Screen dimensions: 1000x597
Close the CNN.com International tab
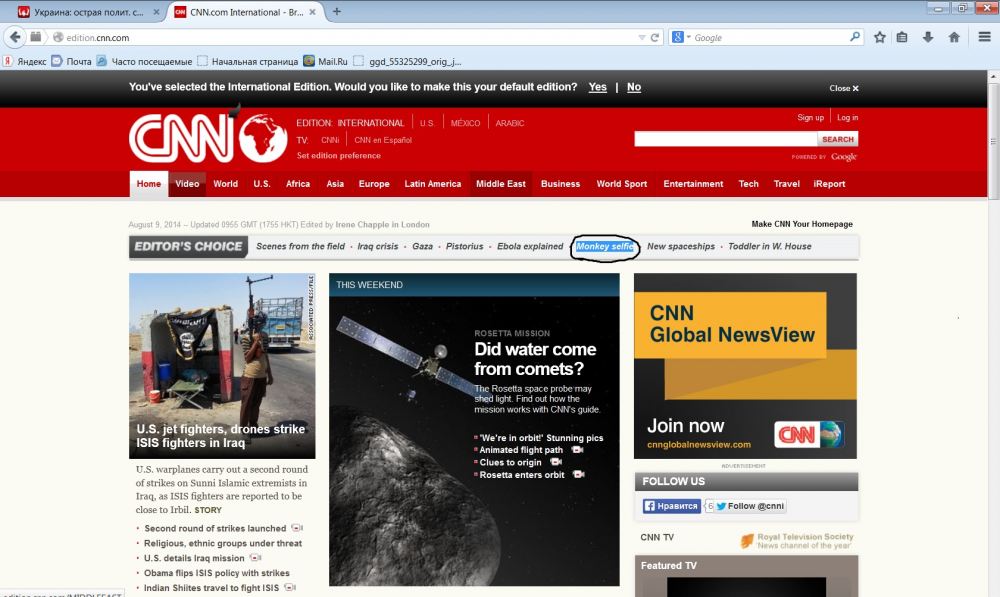(x=312, y=12)
